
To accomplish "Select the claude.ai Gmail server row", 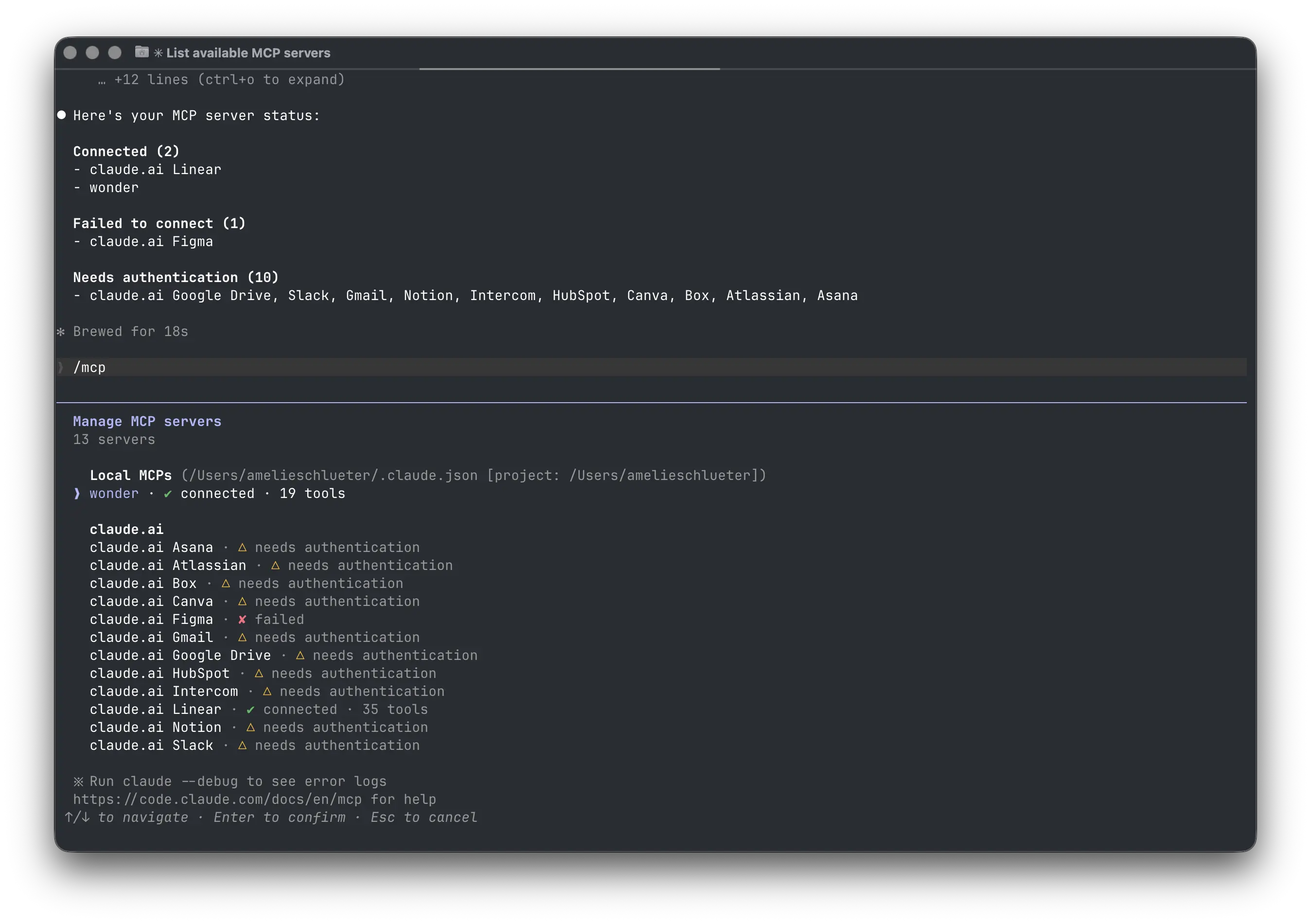I will [255, 638].
